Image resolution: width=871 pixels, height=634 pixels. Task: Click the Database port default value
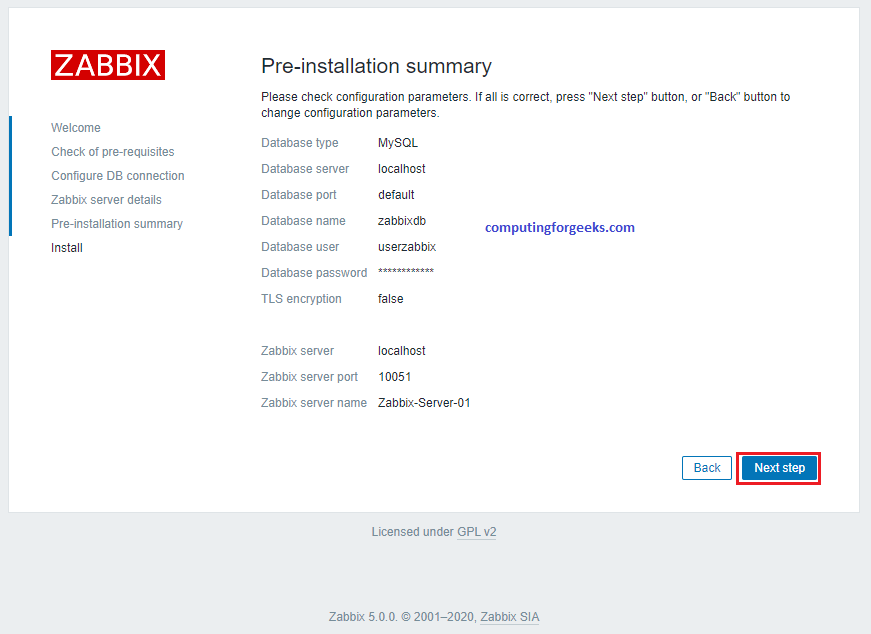point(396,195)
